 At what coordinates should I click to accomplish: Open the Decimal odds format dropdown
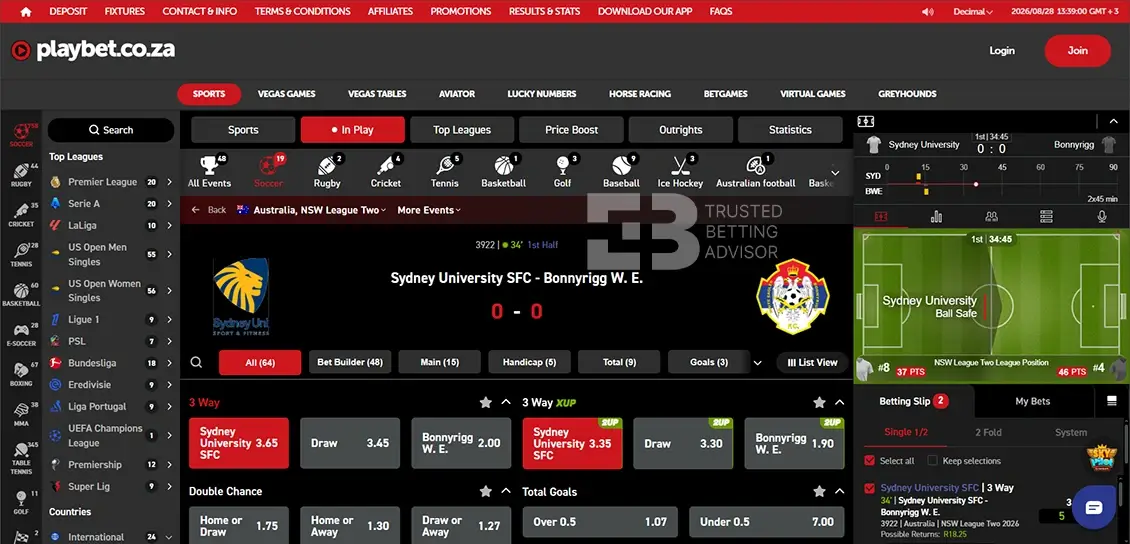[972, 12]
